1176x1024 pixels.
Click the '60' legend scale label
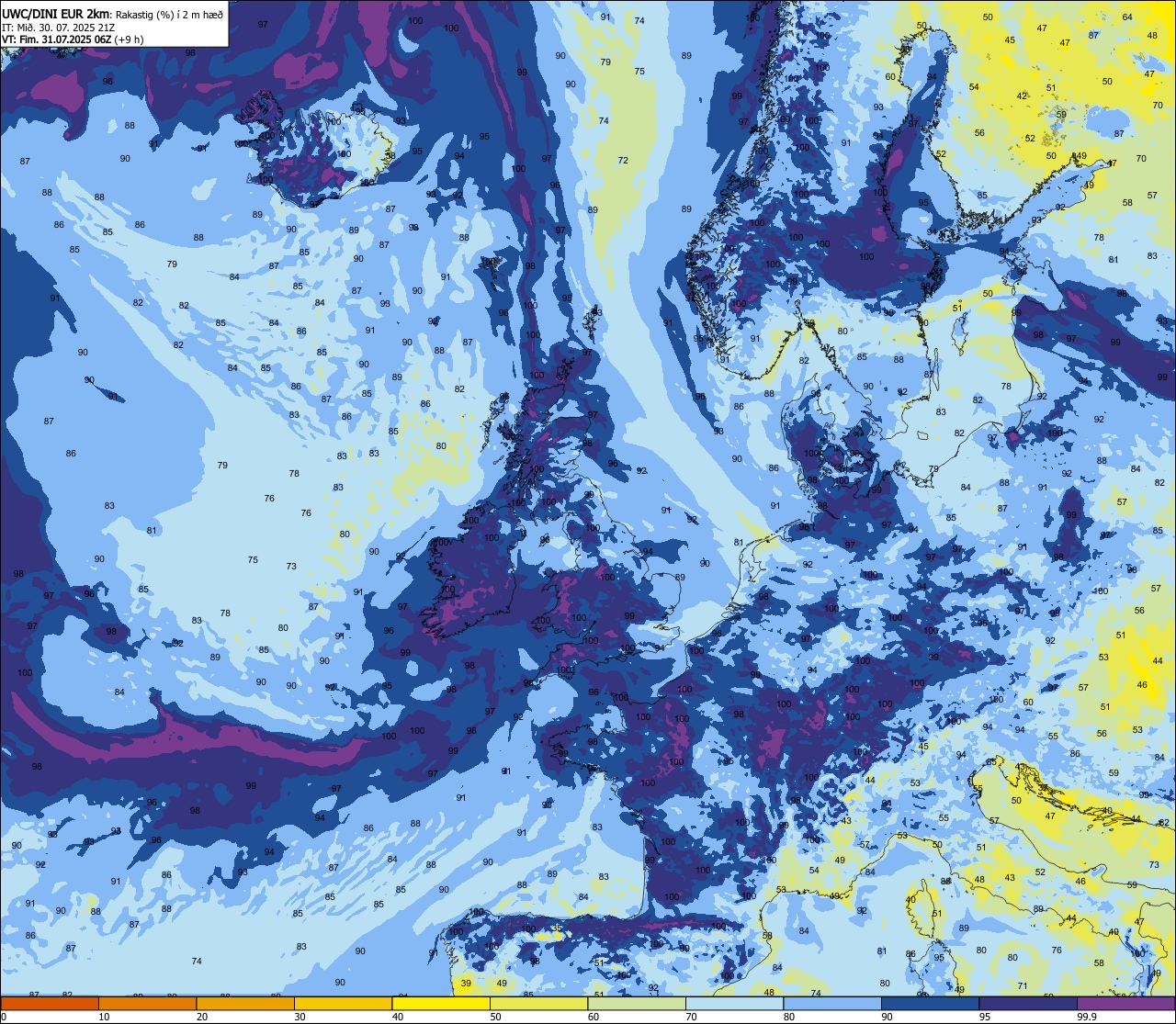(x=594, y=1017)
